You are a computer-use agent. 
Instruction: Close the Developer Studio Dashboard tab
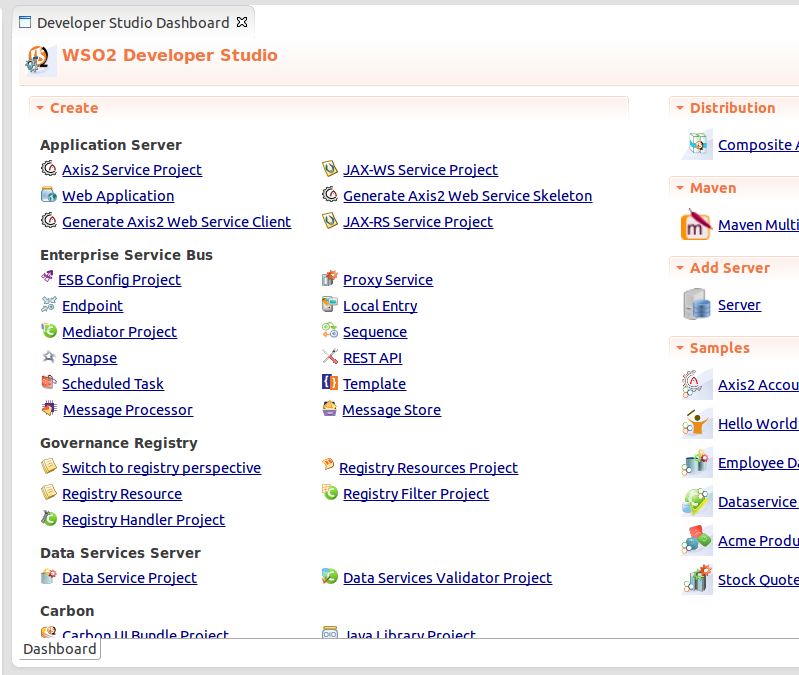click(x=243, y=22)
